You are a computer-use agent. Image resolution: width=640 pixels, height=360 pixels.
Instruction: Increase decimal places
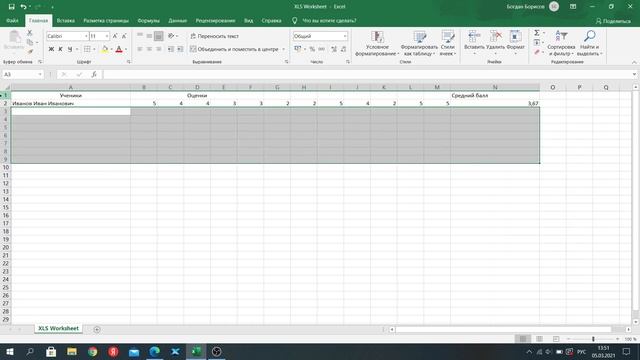334,49
